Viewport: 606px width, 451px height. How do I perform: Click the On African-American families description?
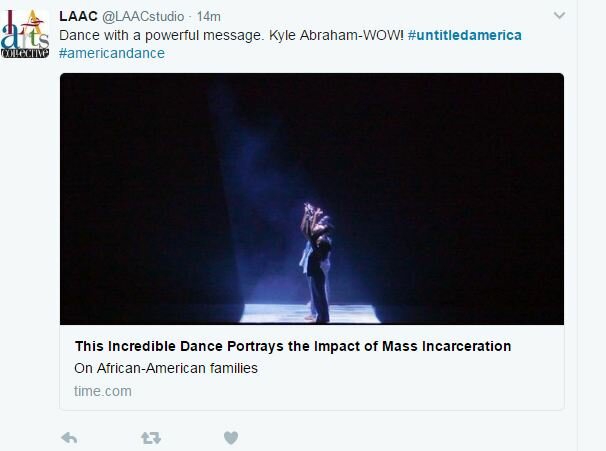pyautogui.click(x=166, y=368)
